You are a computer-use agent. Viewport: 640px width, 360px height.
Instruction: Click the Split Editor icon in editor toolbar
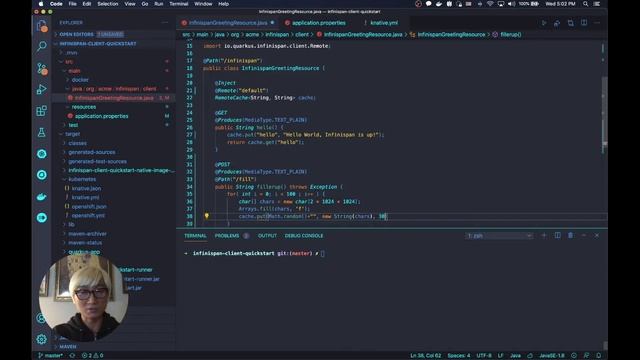(584, 23)
